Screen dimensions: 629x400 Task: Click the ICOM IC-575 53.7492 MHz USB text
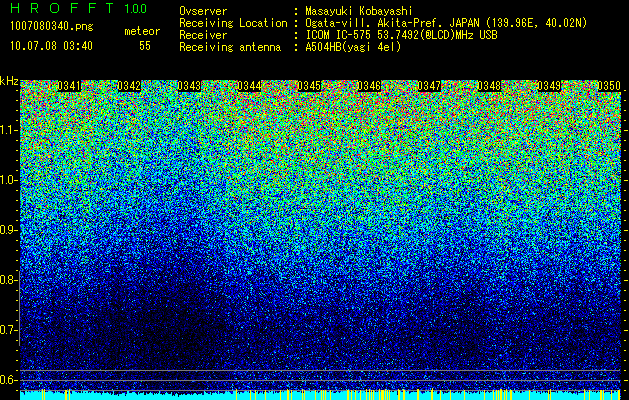tap(402, 35)
